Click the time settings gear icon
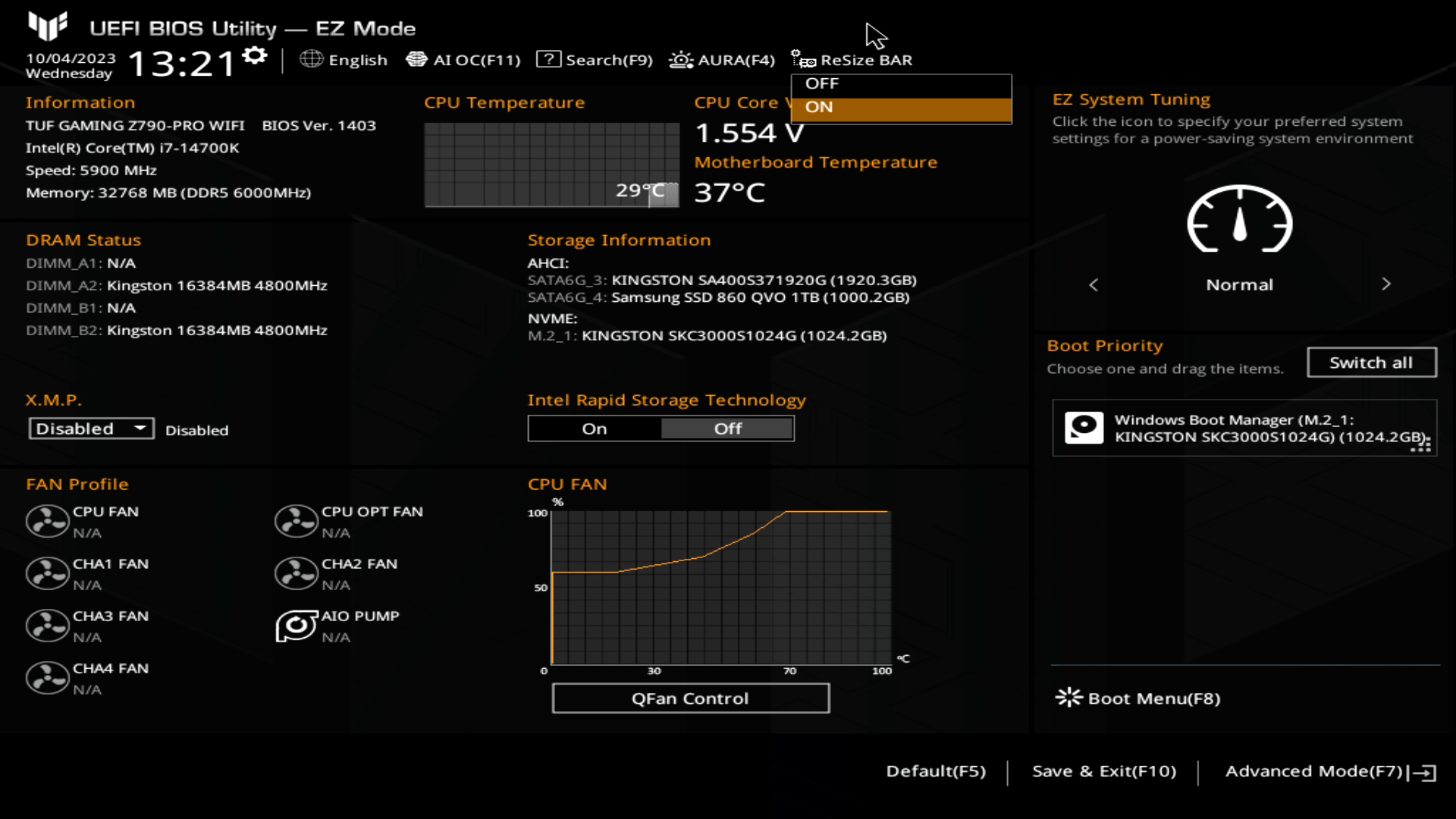The image size is (1456, 819). click(255, 55)
